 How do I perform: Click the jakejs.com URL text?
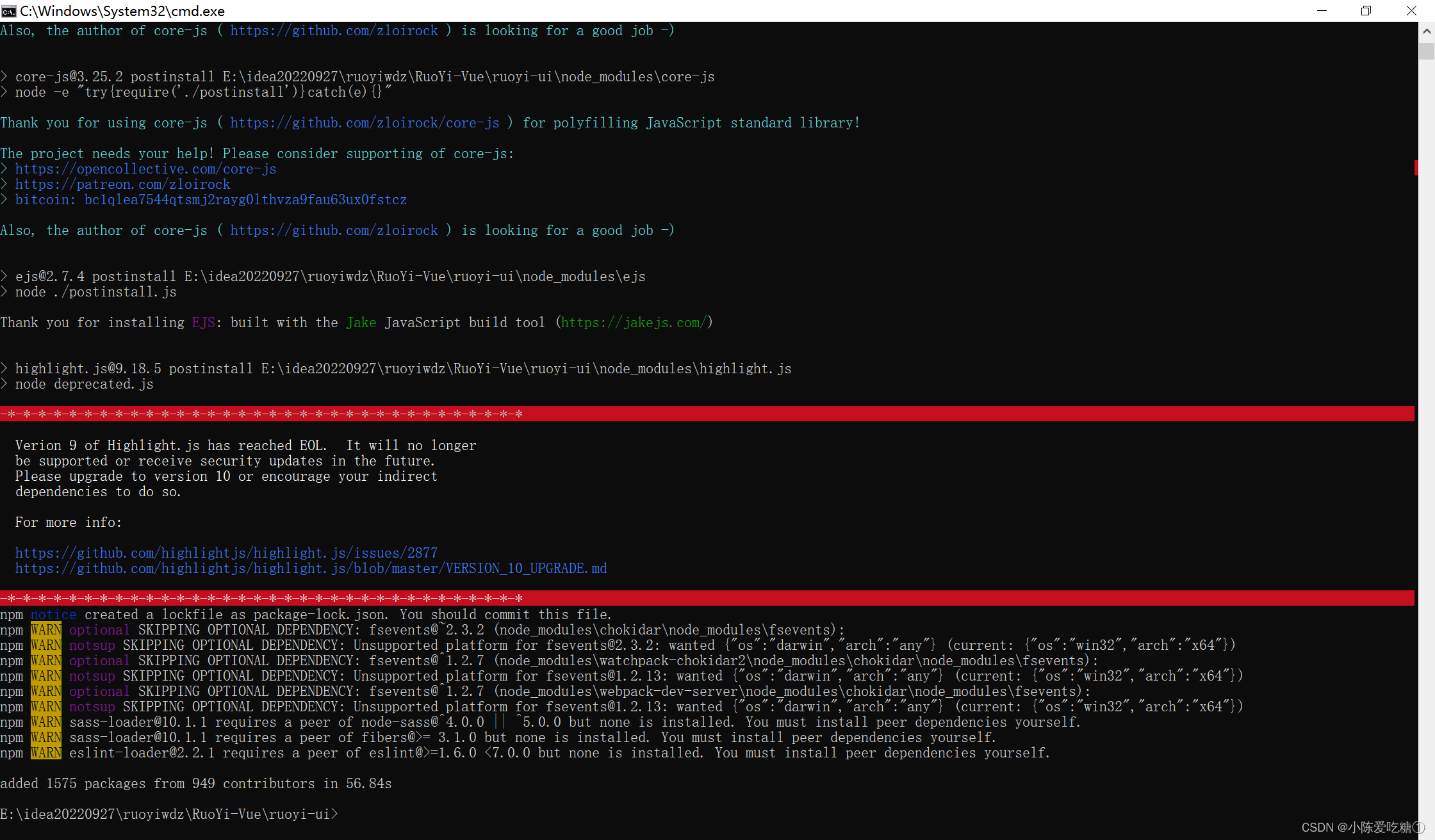(x=634, y=323)
